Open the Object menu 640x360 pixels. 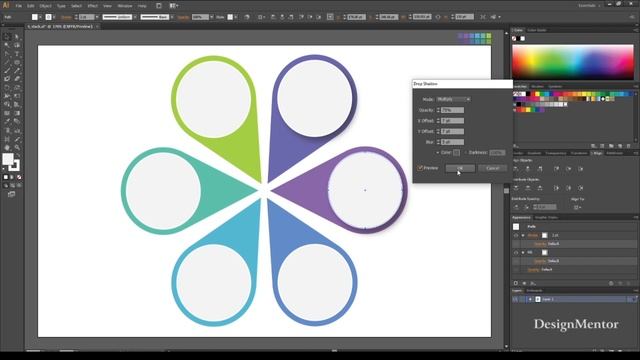click(45, 6)
